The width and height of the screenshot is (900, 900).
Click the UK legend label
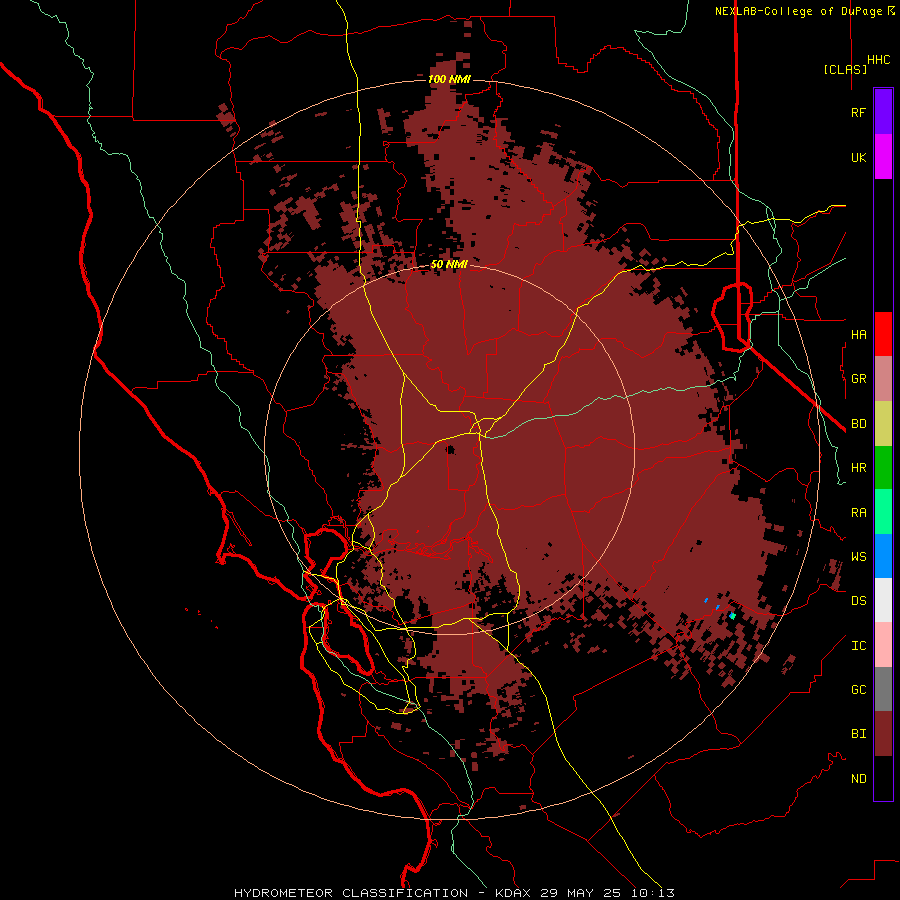[x=858, y=157]
